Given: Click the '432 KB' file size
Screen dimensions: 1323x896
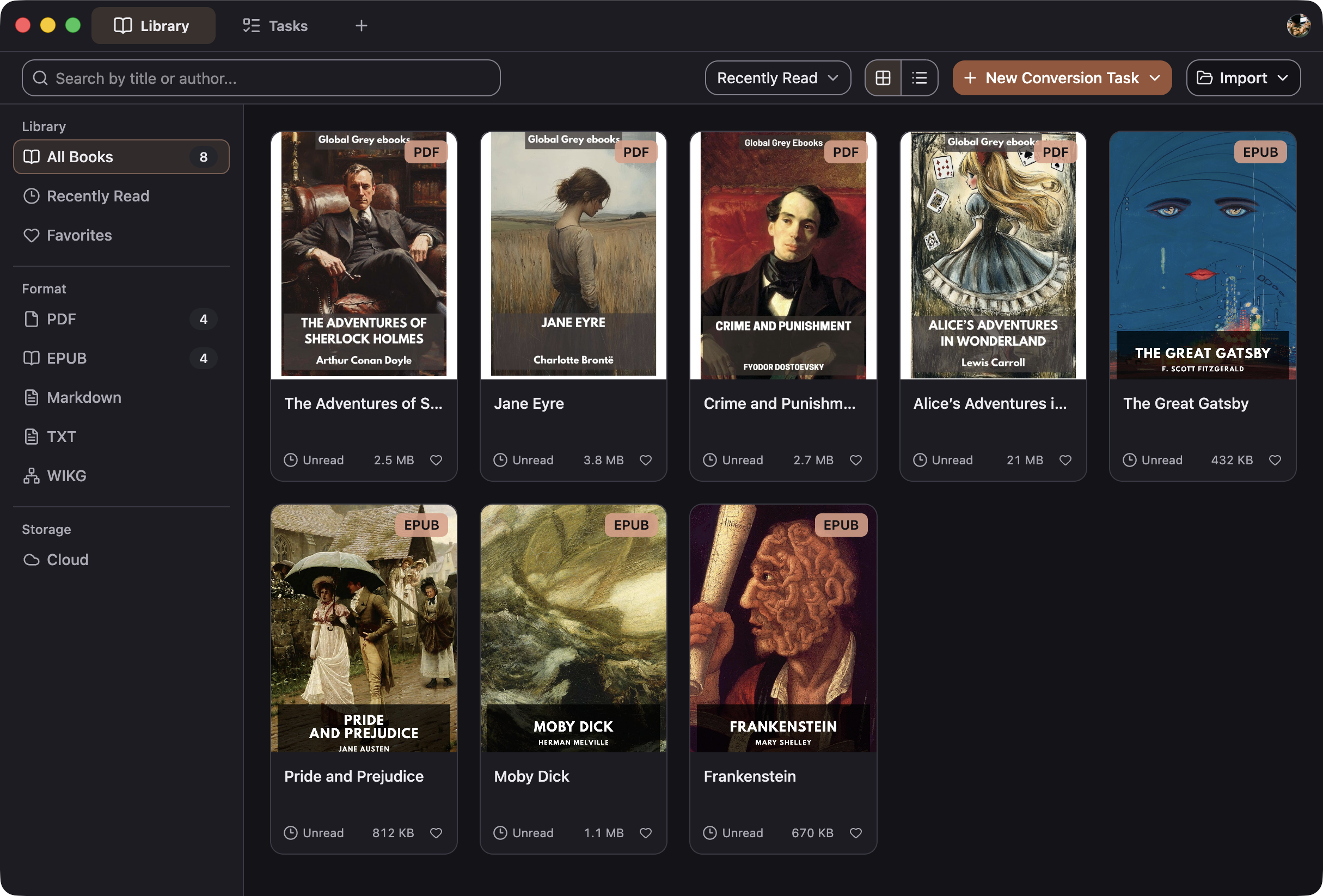Looking at the screenshot, I should [1232, 460].
